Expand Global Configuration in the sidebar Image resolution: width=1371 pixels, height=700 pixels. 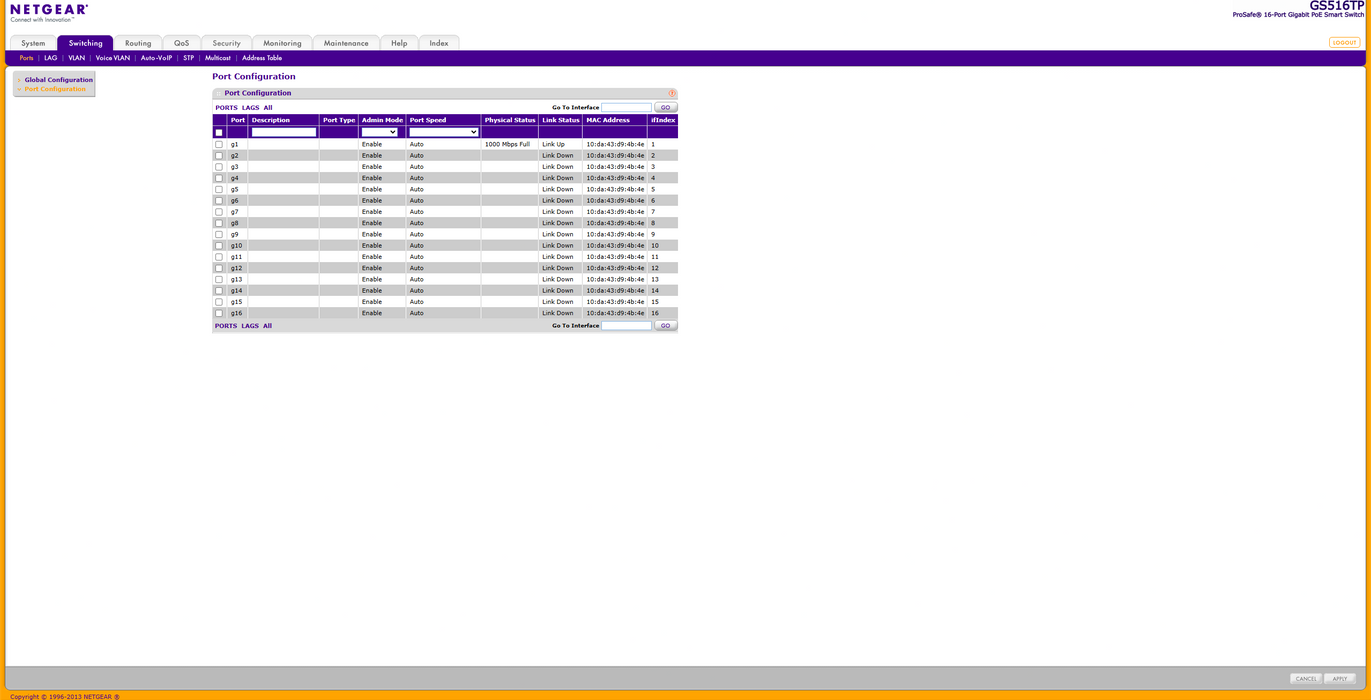click(x=58, y=80)
